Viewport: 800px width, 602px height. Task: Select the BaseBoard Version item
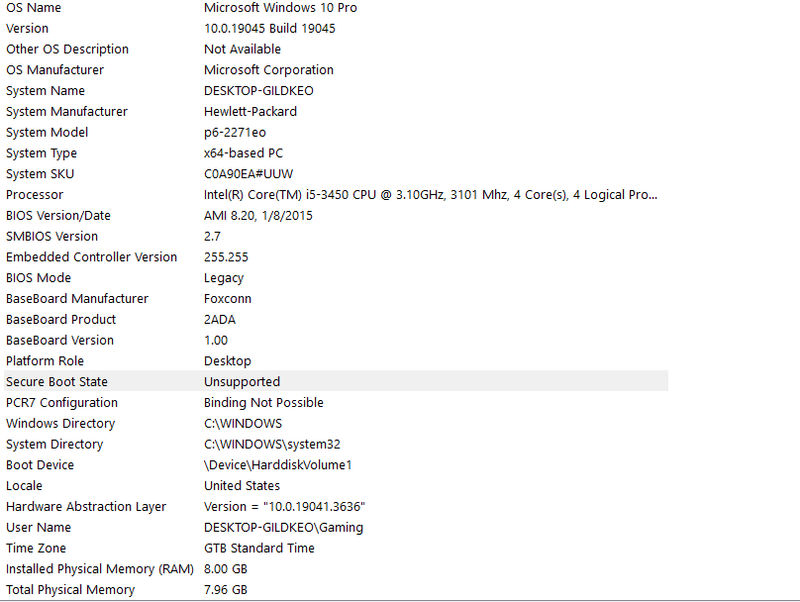click(60, 340)
